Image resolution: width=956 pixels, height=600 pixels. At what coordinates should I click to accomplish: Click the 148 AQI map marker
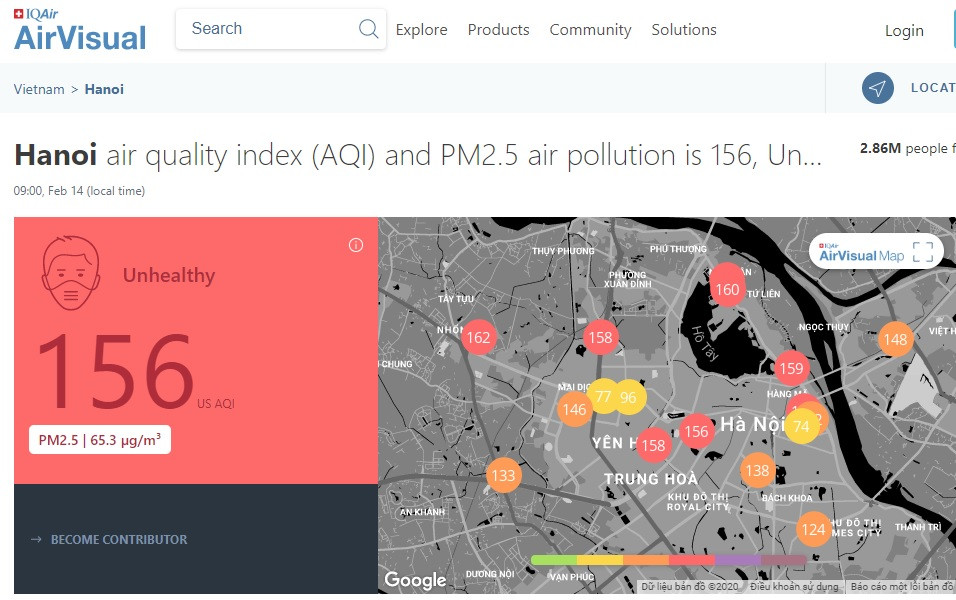click(895, 340)
